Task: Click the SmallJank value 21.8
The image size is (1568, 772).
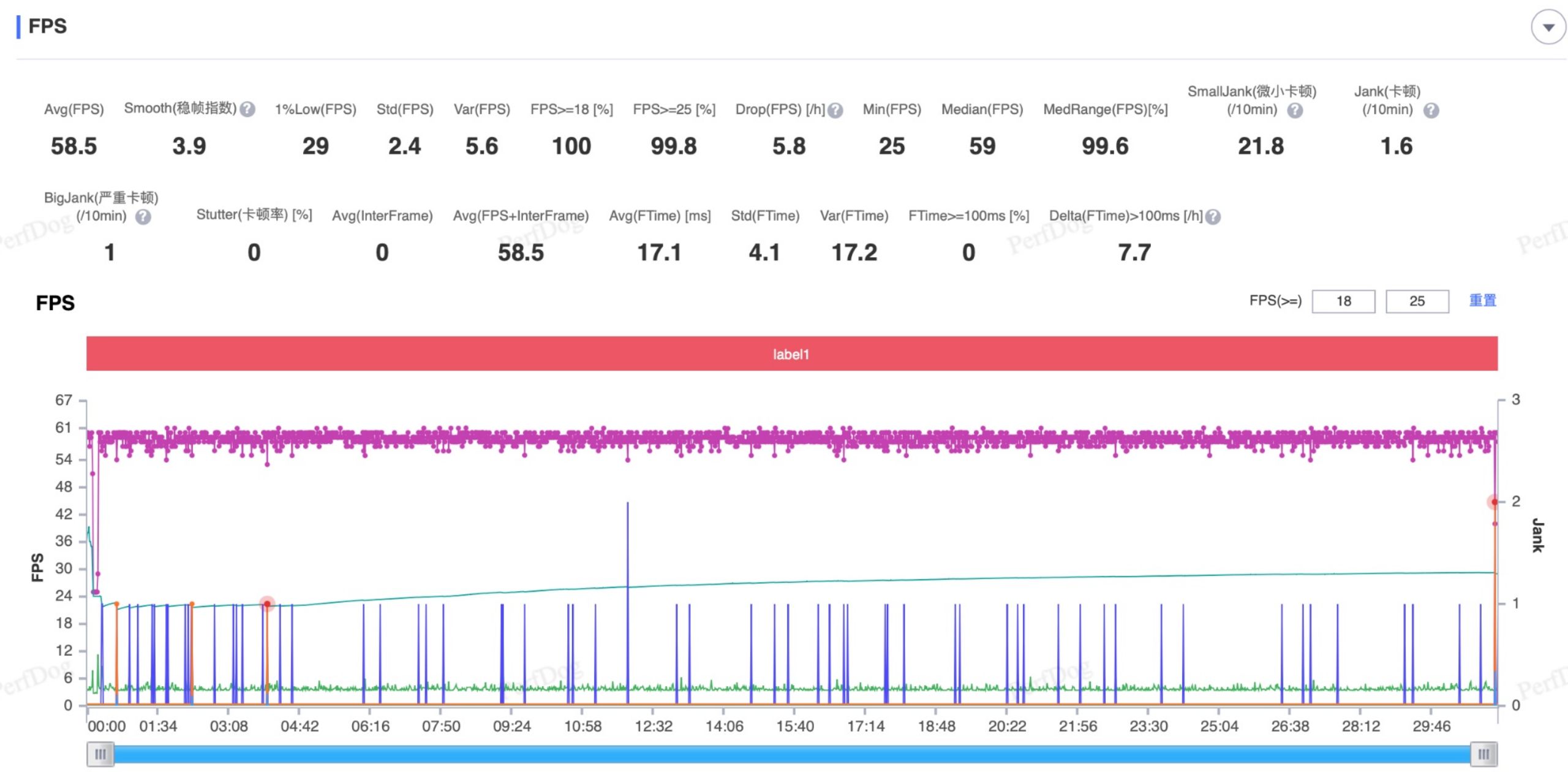Action: pyautogui.click(x=1261, y=146)
